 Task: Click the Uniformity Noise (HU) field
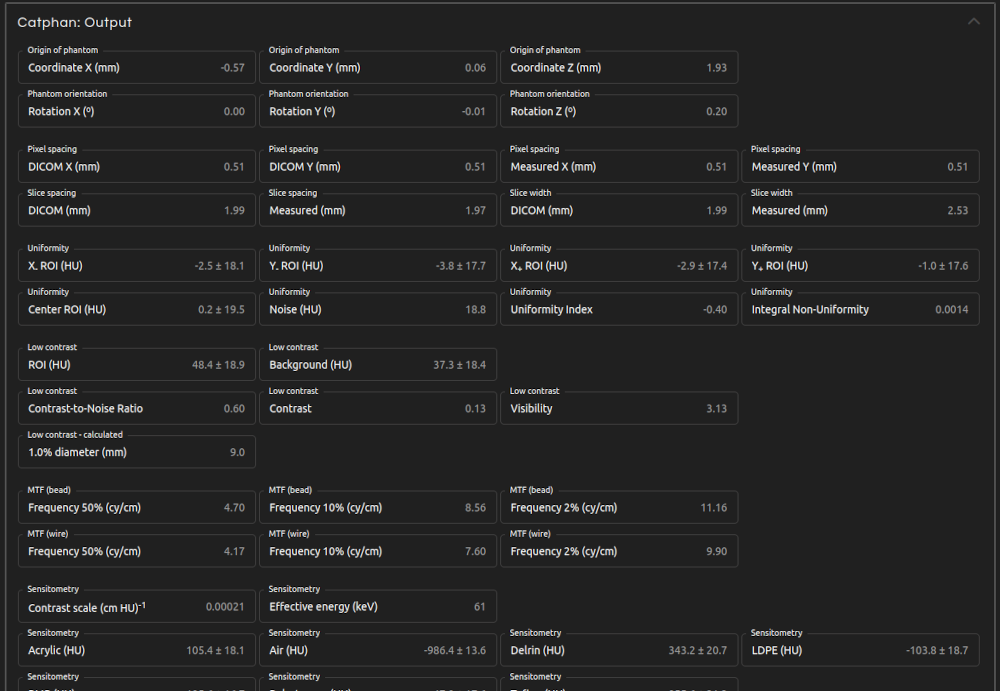378,309
